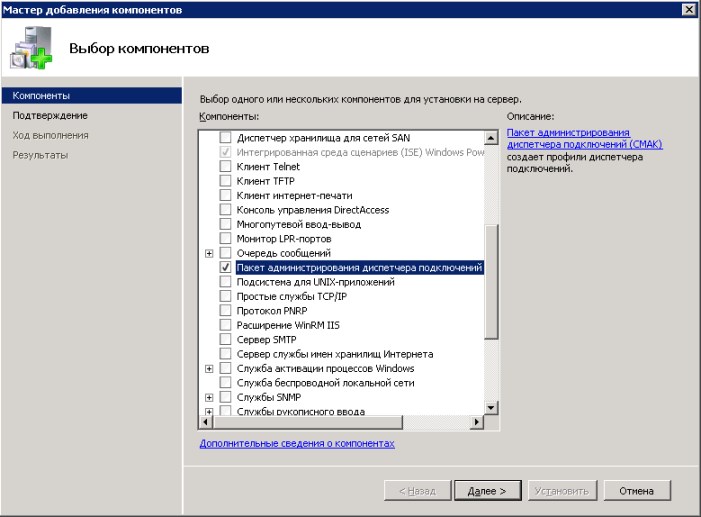Viewport: 701px width, 517px height.
Task: Check Монитор LPR-портов checkbox
Action: coord(225,238)
